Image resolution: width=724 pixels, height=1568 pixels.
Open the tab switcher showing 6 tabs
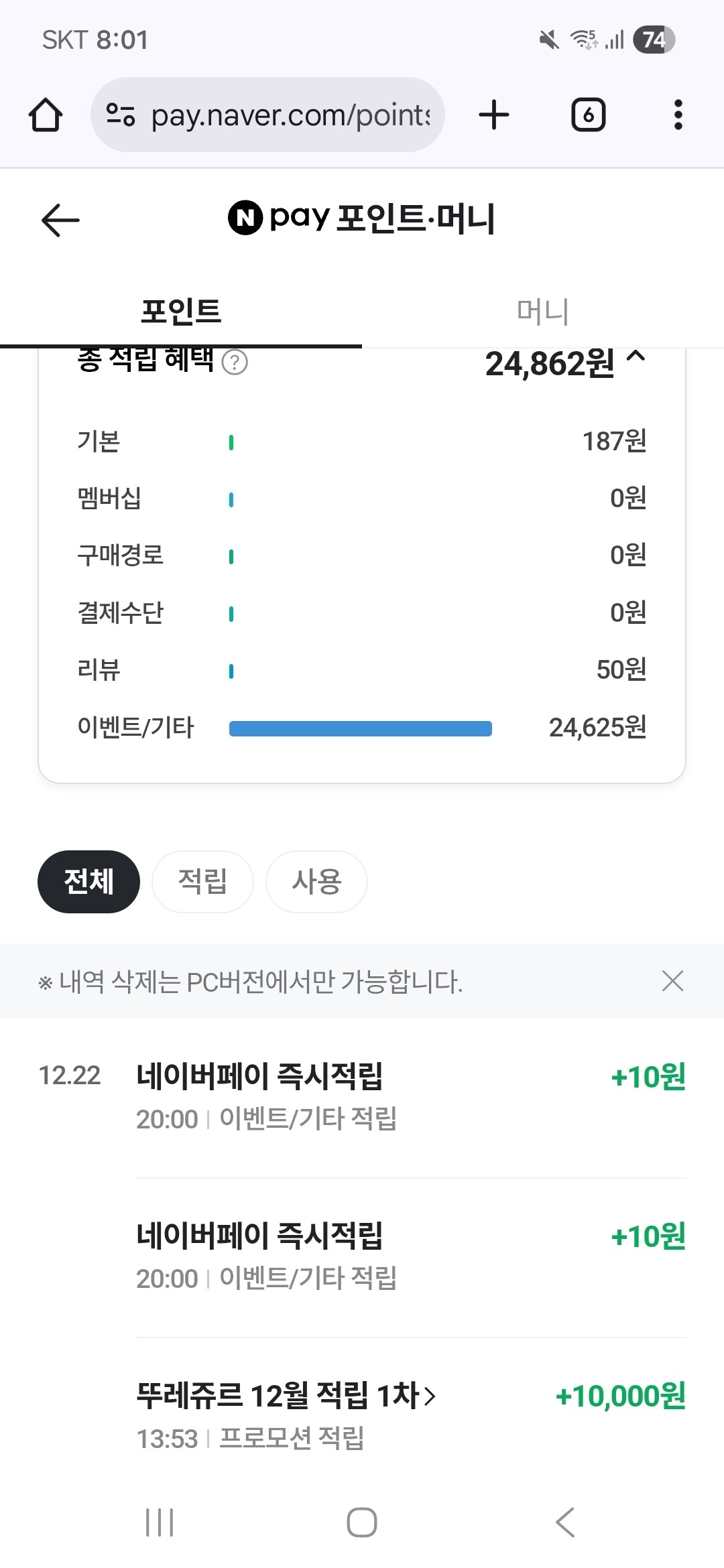588,115
